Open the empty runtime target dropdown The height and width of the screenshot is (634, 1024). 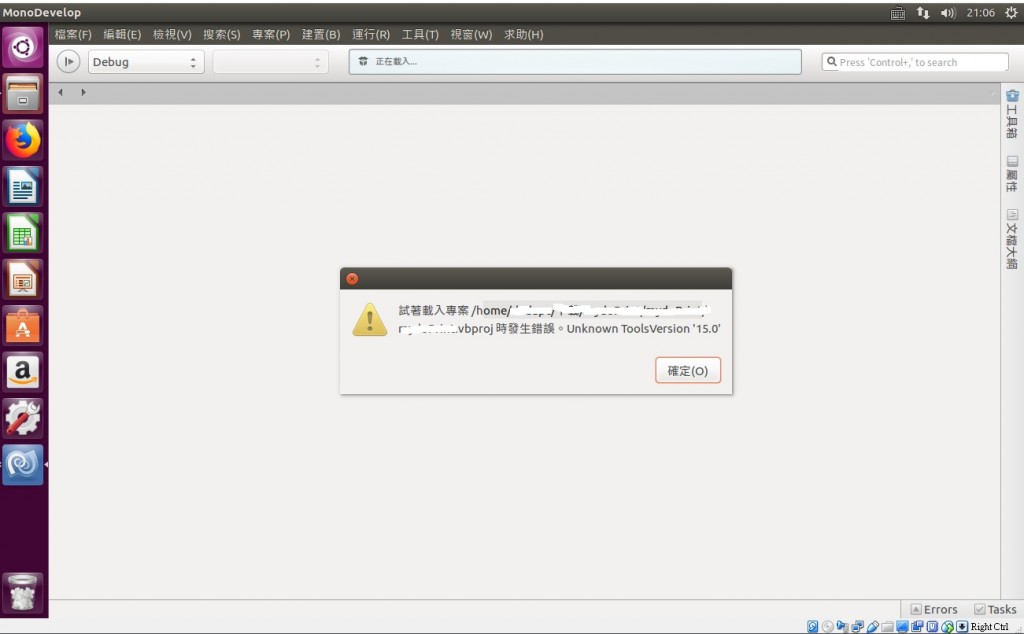[x=270, y=62]
